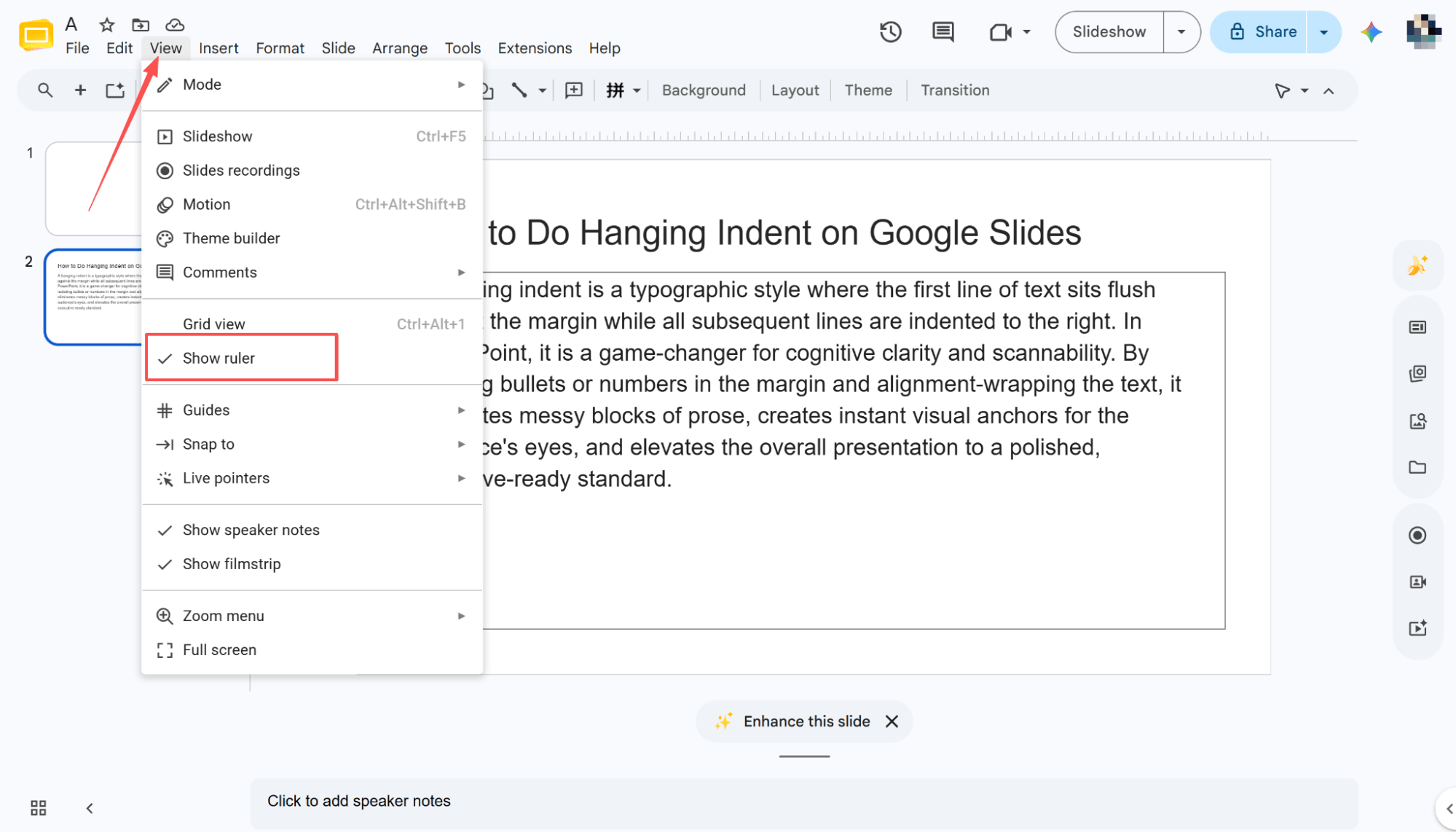
Task: Toggle Show ruler option
Action: [312, 358]
